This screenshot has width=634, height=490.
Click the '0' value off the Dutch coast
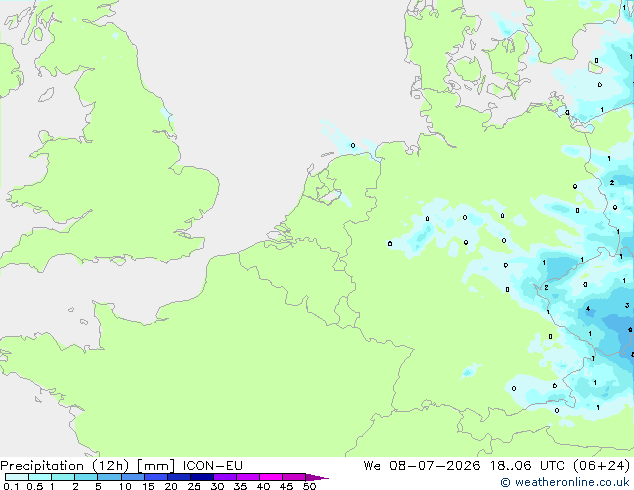coord(353,146)
